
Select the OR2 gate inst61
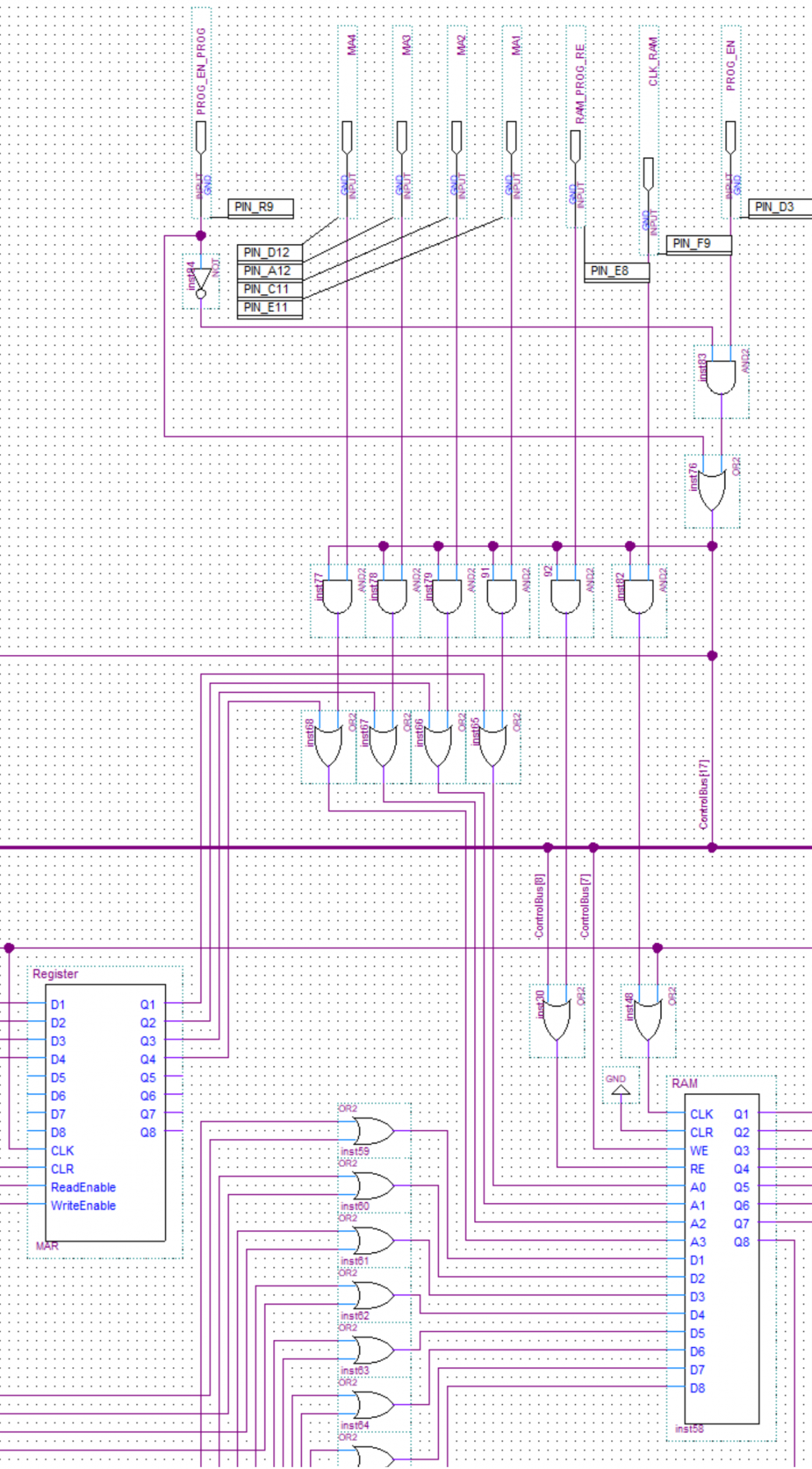374,1240
